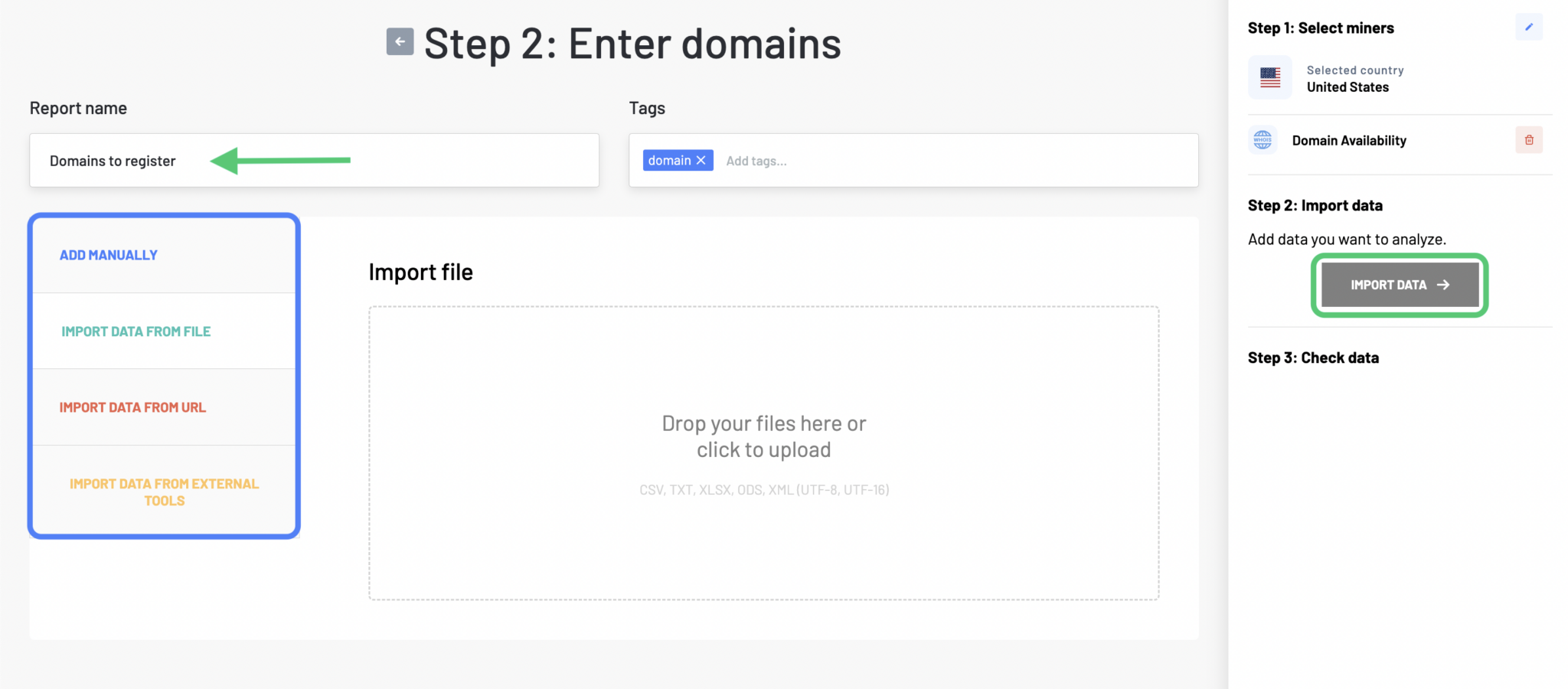Click the Domain Availability miner row
The height and width of the screenshot is (689, 1568).
[1348, 139]
